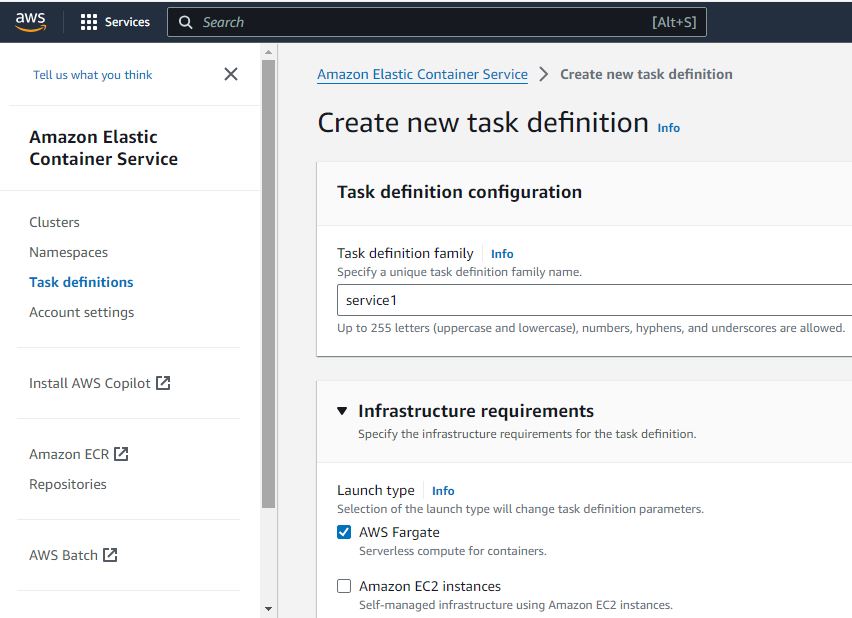Check the Amazon EC2 instances checkbox
Image resolution: width=852 pixels, height=618 pixels.
tap(344, 586)
